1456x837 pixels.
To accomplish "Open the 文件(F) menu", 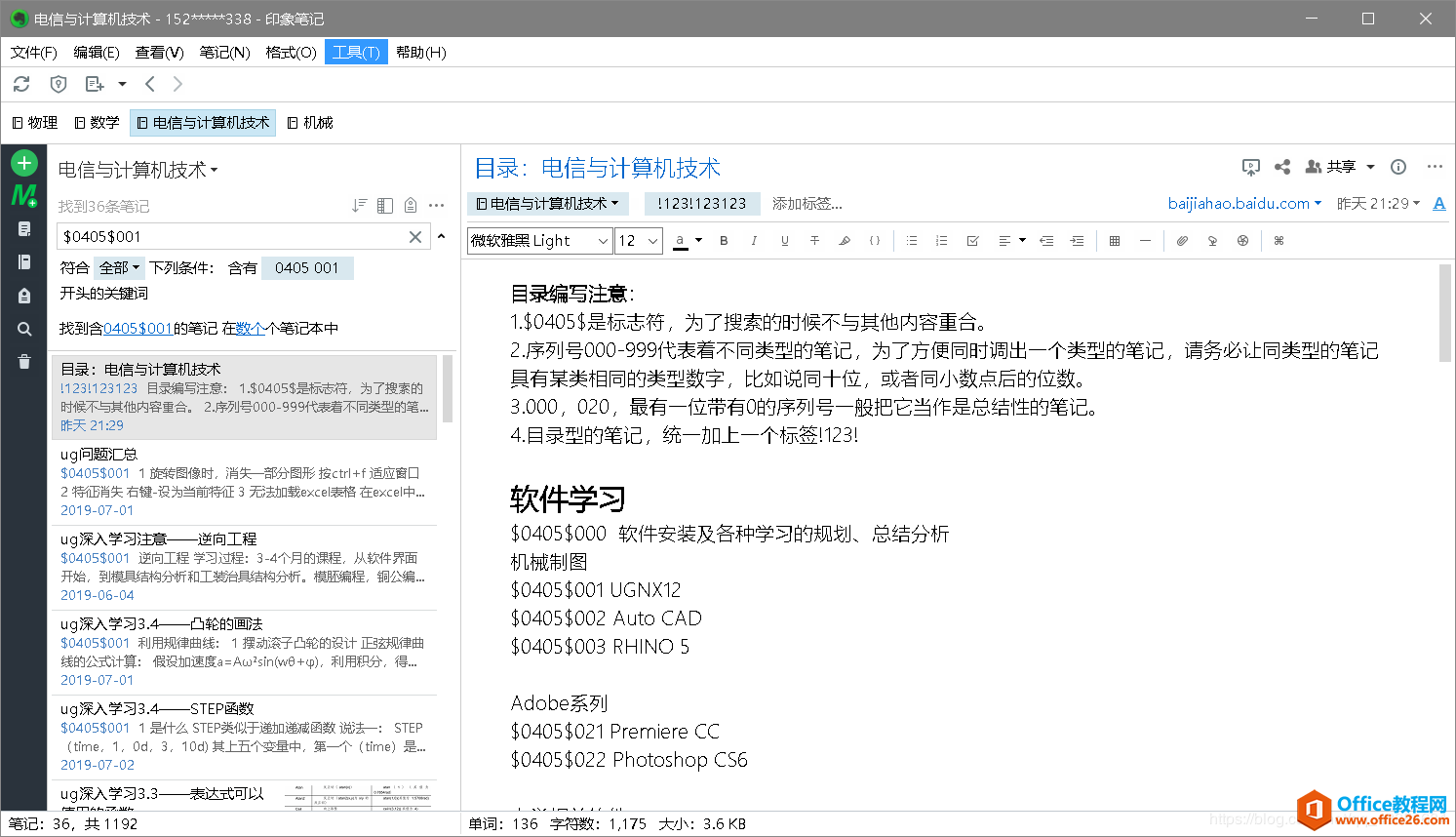I will (x=34, y=52).
